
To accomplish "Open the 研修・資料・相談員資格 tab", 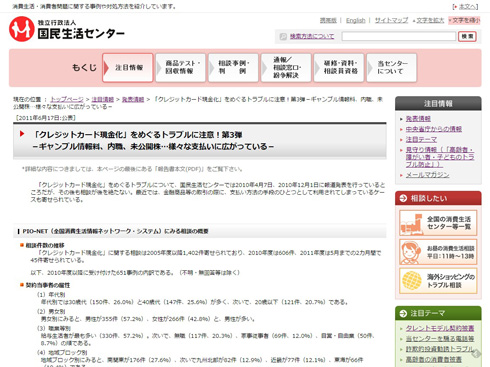I will point(339,68).
